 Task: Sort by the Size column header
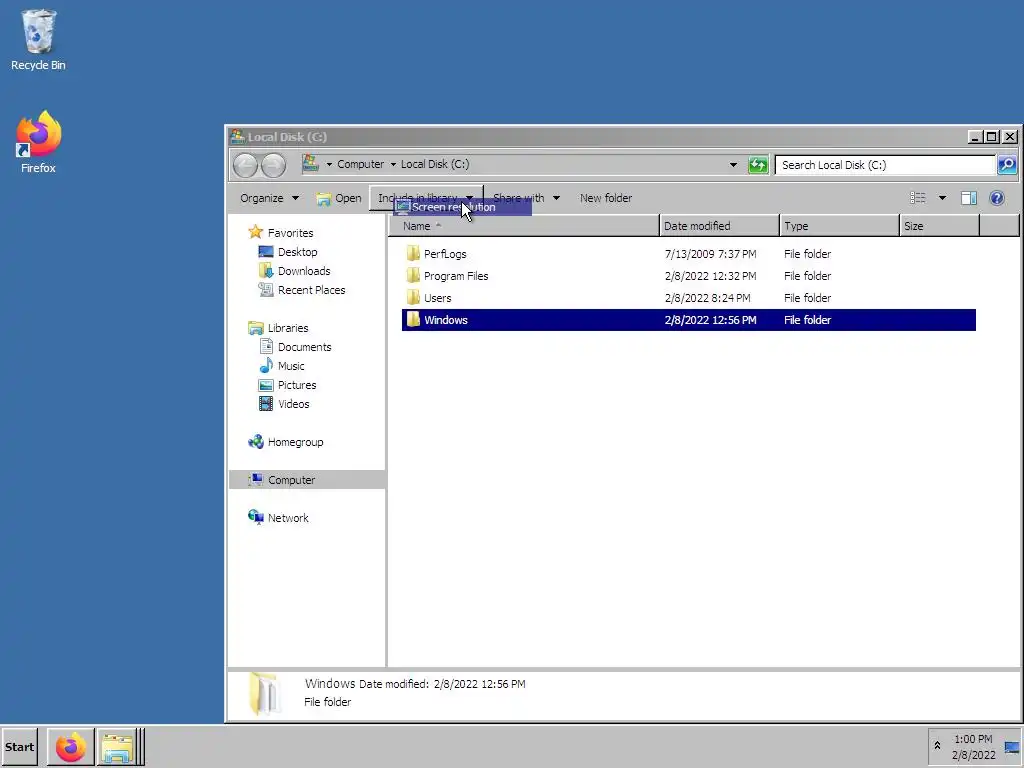(x=939, y=226)
